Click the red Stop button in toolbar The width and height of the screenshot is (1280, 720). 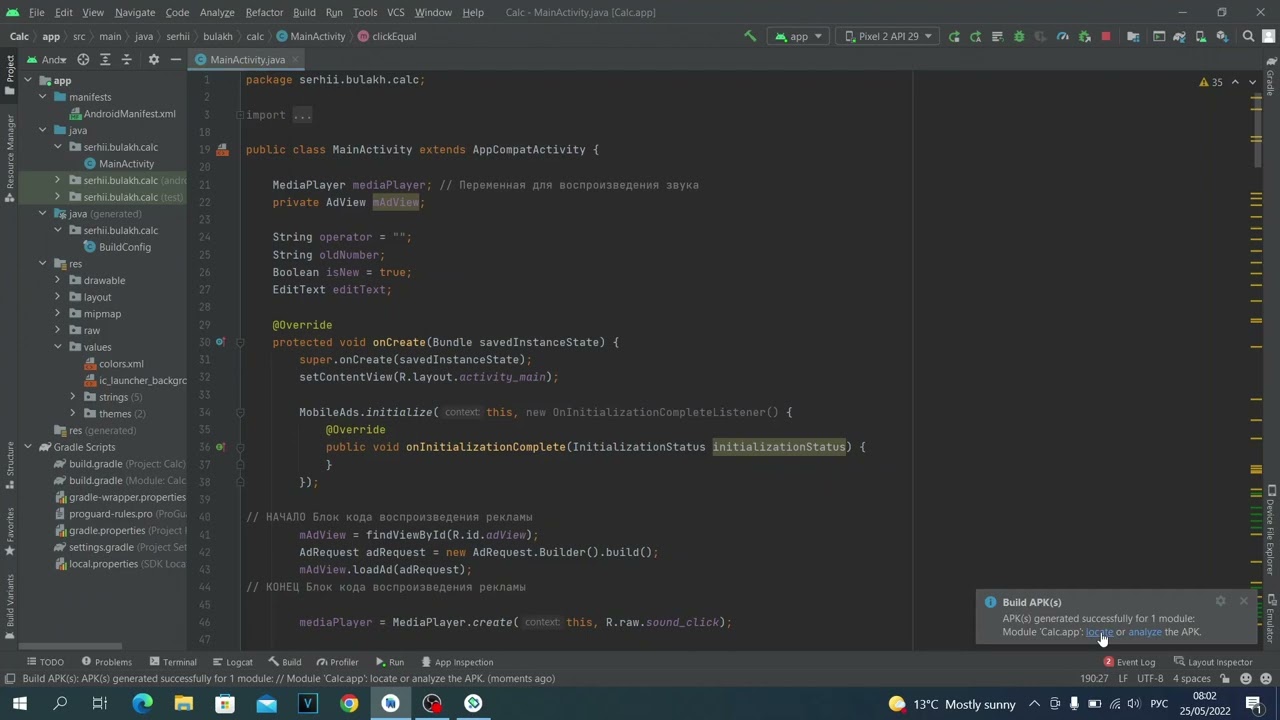[x=1106, y=36]
